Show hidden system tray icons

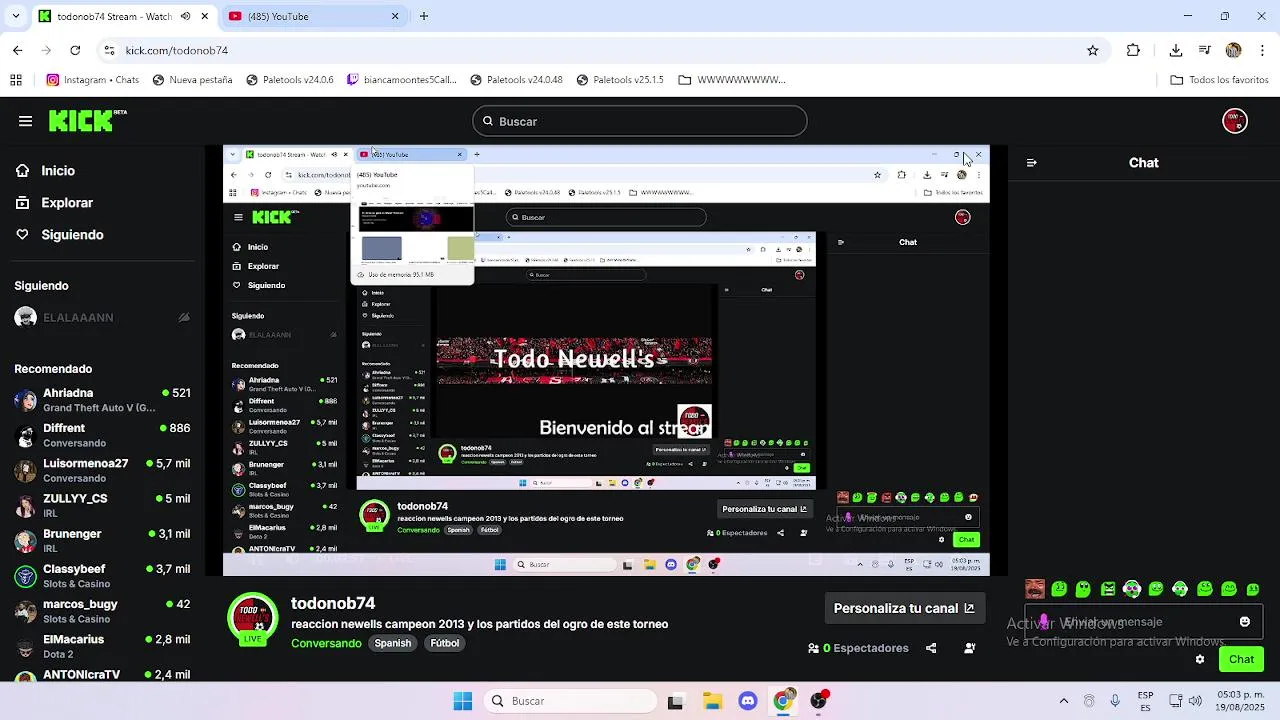tap(1063, 701)
